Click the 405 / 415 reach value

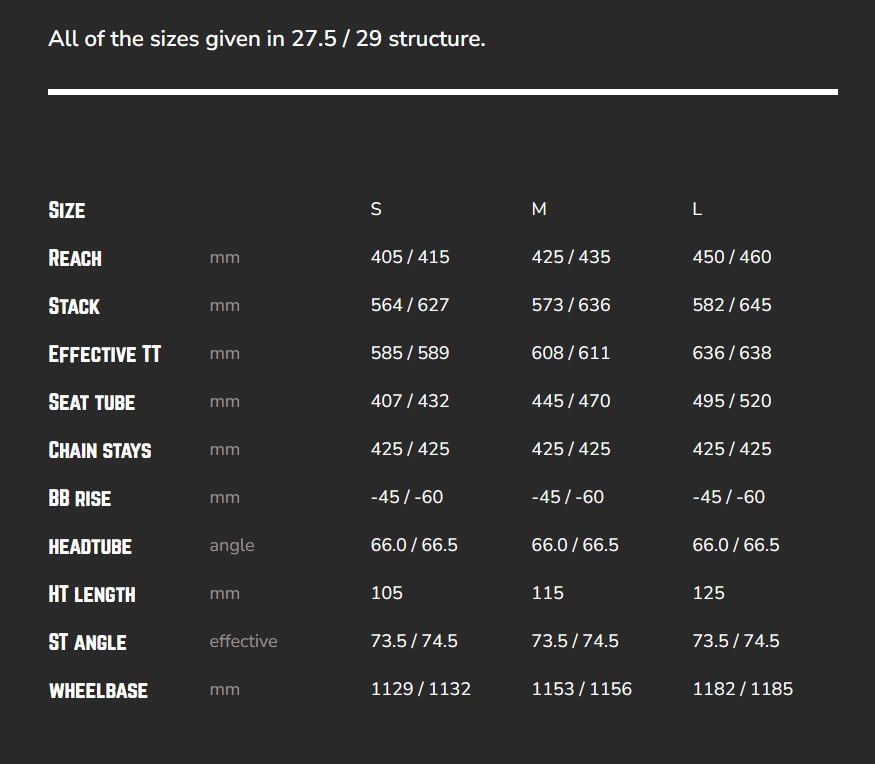tap(410, 257)
